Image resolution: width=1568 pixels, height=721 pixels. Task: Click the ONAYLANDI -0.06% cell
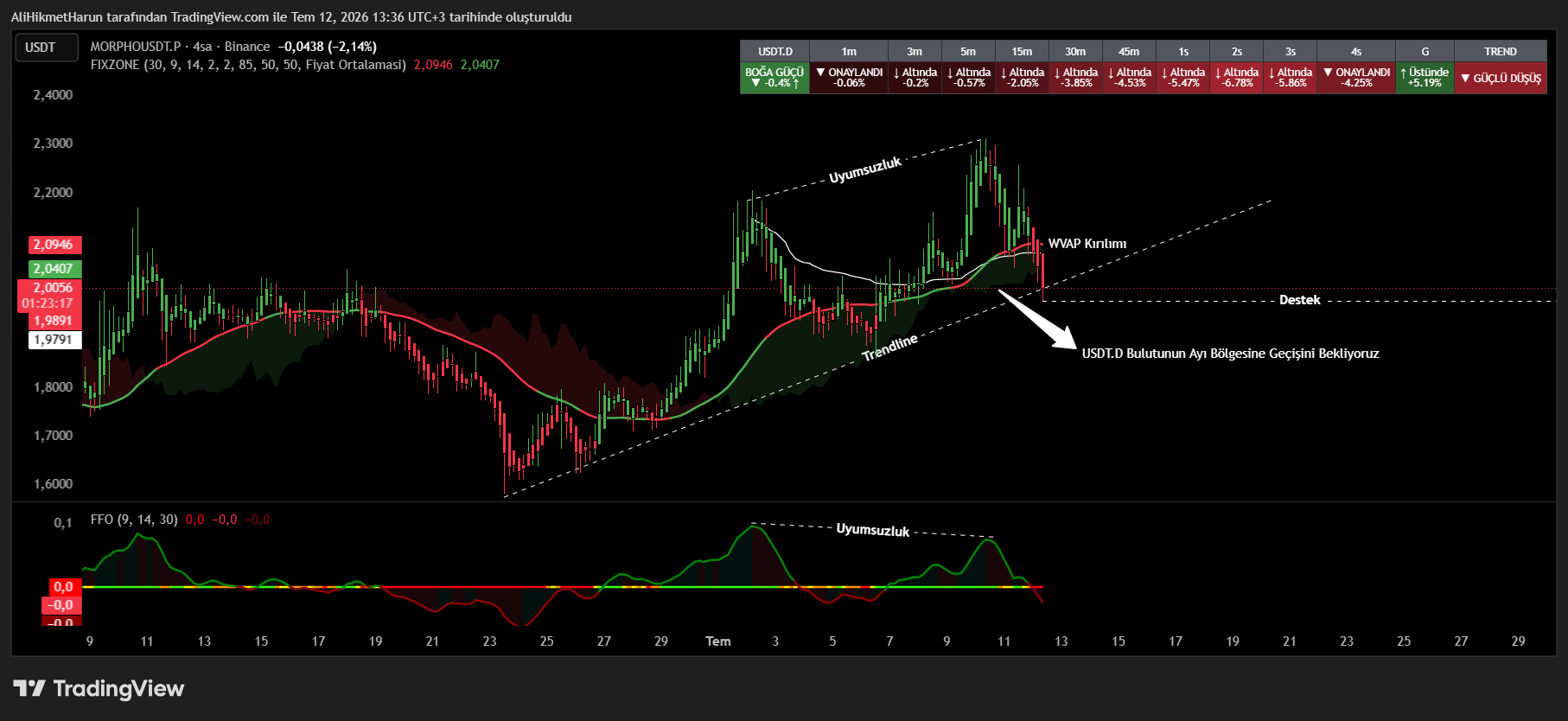[849, 78]
